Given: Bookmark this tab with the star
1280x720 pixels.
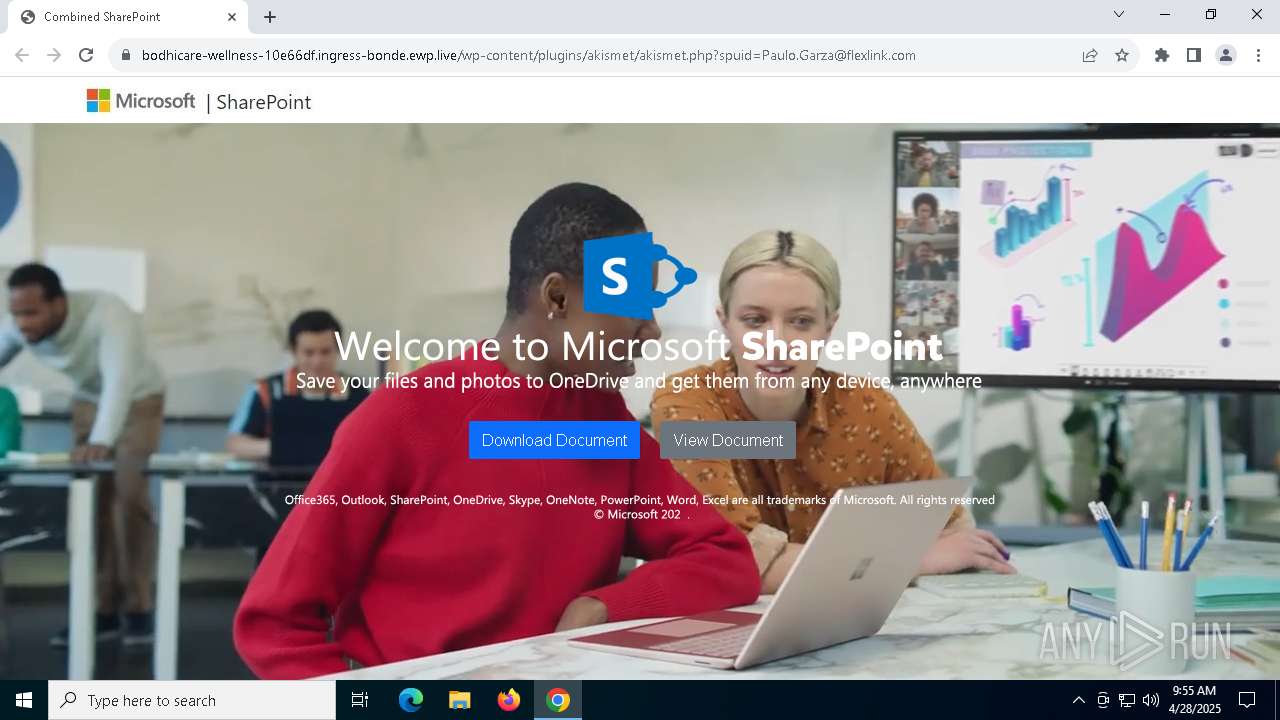Looking at the screenshot, I should coord(1122,55).
